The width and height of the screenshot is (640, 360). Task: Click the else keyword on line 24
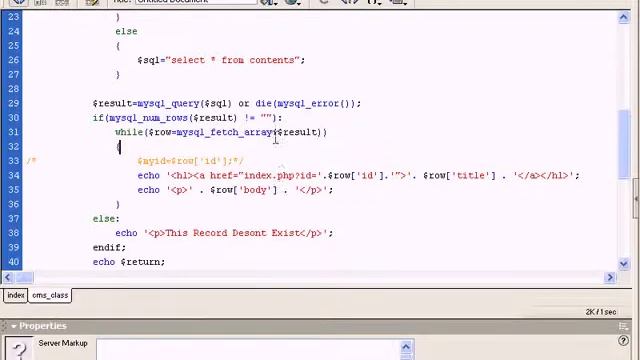126,31
